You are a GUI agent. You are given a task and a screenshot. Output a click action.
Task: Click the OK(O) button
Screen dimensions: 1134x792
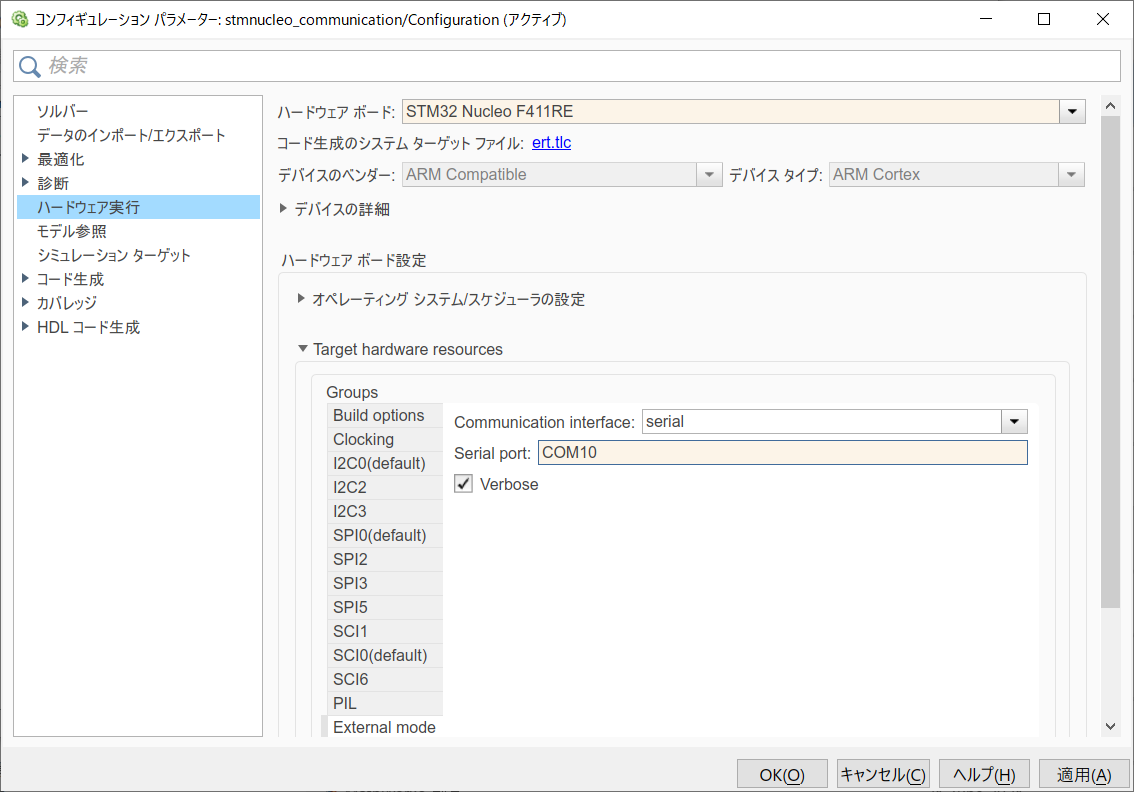782,775
